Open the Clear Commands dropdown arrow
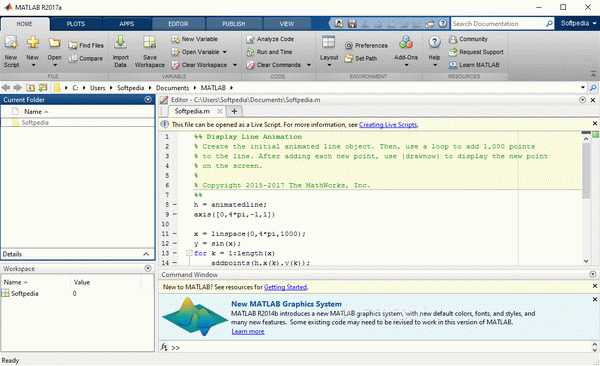 coord(308,65)
